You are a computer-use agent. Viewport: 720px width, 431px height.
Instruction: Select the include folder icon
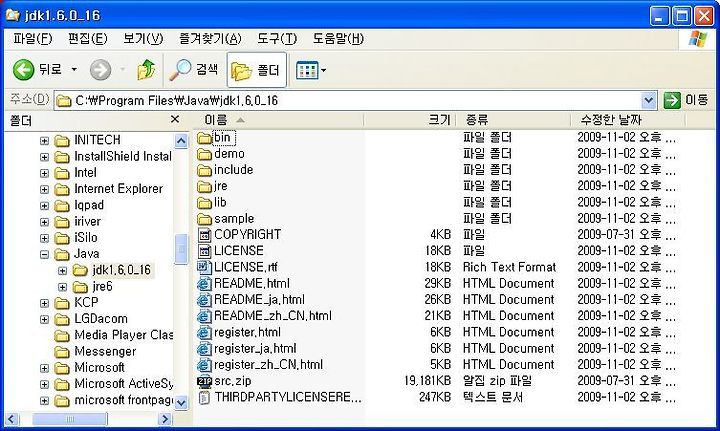pos(204,170)
